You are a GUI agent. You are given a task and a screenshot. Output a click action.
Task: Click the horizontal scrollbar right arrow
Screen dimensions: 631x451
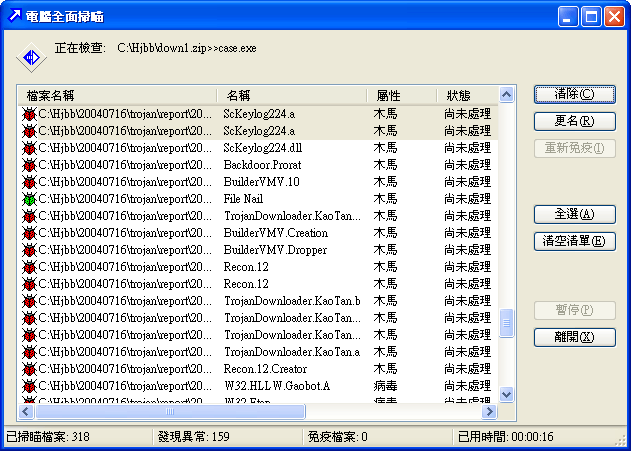pos(490,411)
